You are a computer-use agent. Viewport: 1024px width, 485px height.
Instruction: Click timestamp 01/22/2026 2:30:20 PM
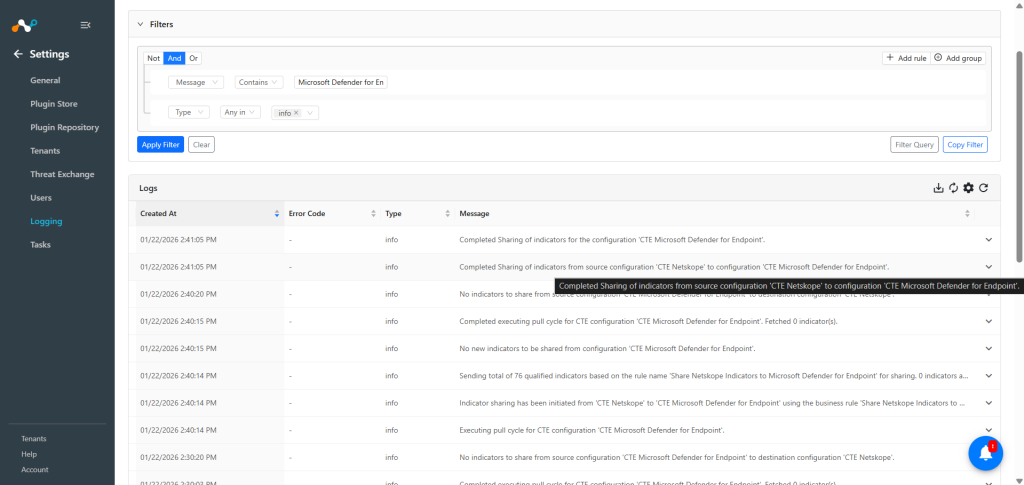click(x=178, y=457)
